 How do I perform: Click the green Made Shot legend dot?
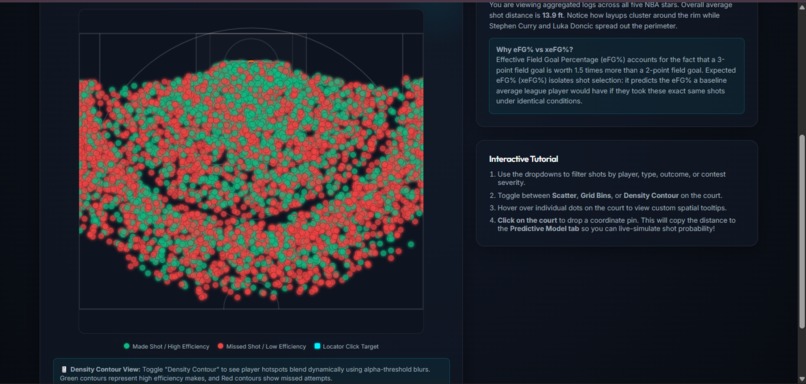(x=126, y=346)
